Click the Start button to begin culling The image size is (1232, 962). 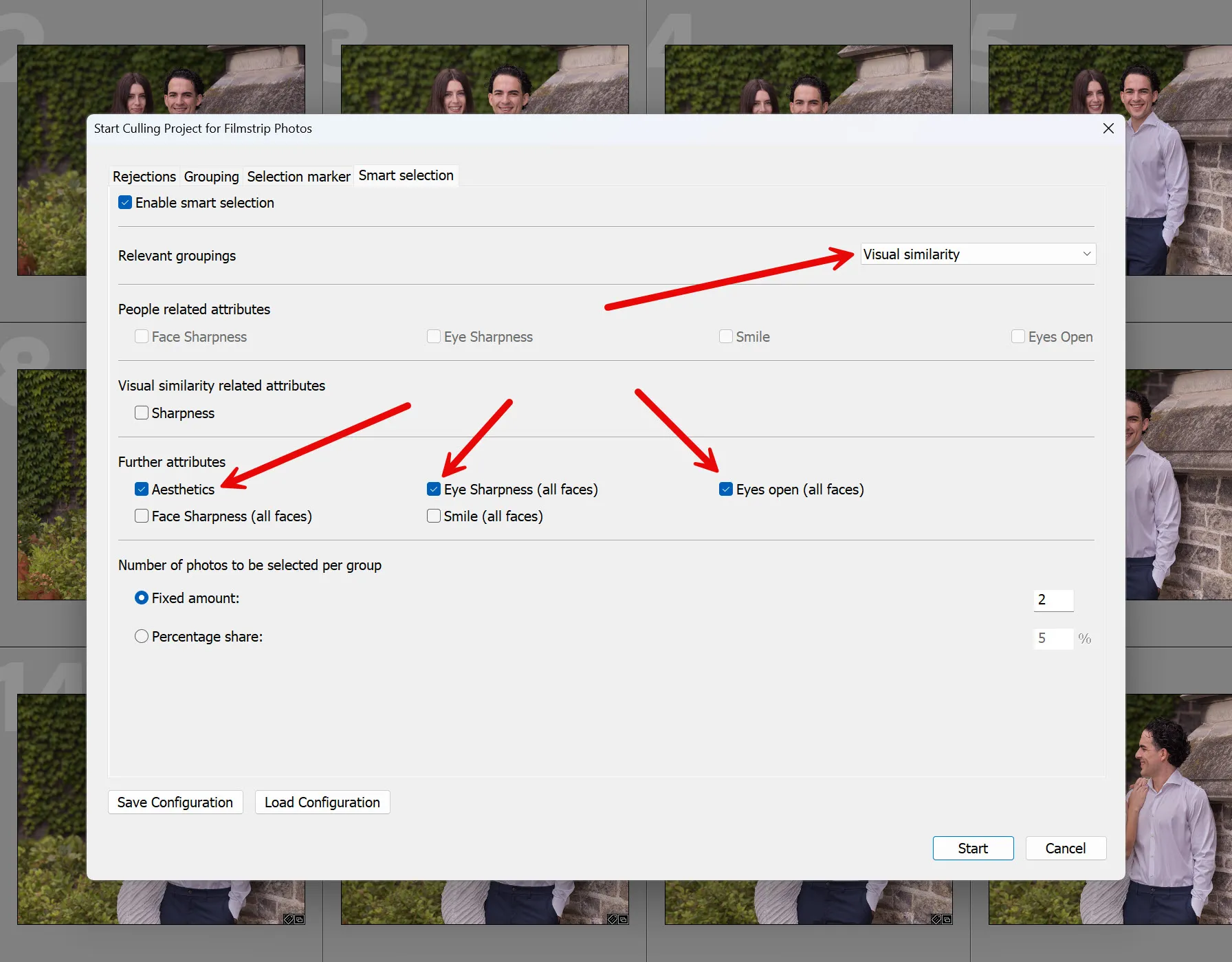tap(973, 848)
